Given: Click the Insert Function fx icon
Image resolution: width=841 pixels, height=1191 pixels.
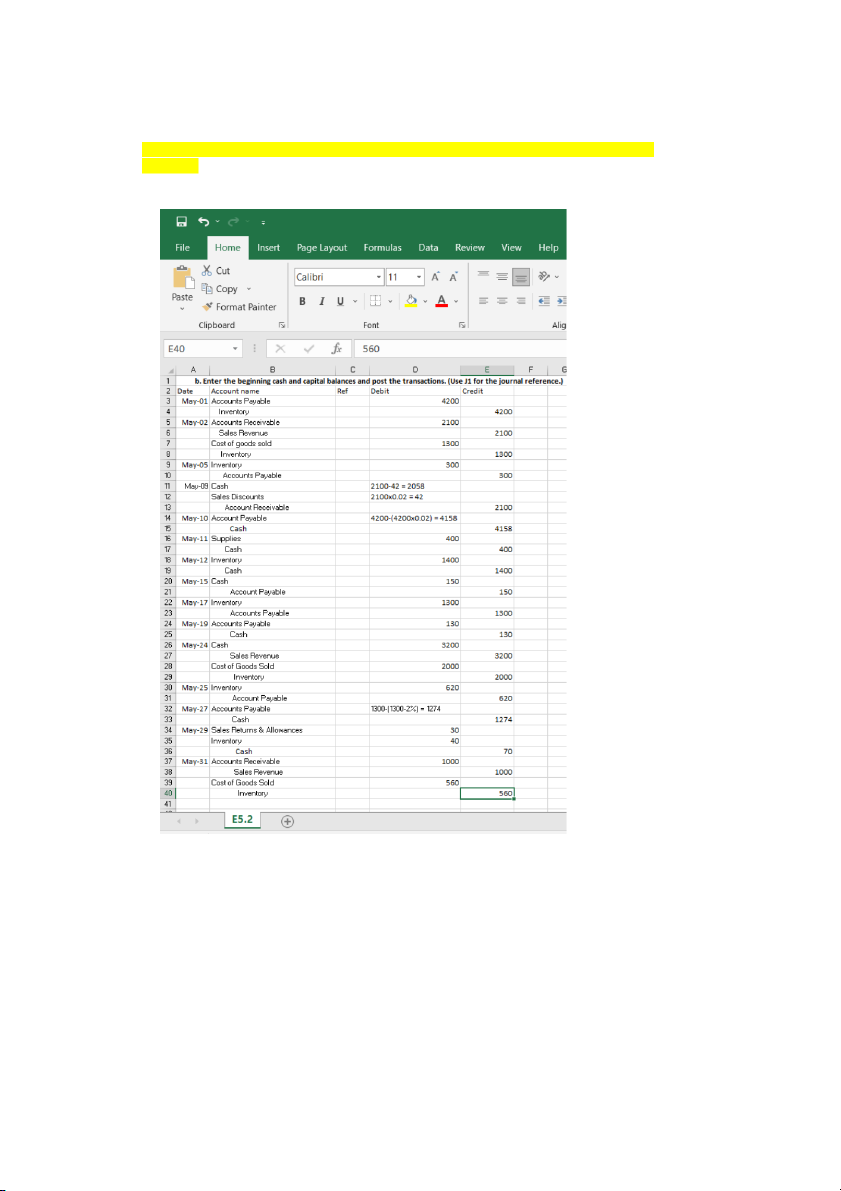Looking at the screenshot, I should pyautogui.click(x=338, y=349).
